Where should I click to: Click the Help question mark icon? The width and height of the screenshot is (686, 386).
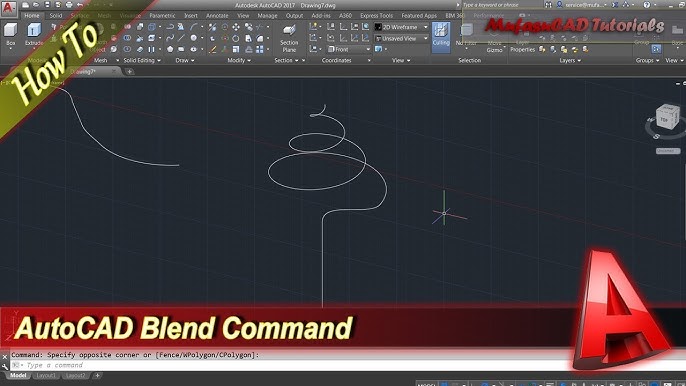(647, 5)
